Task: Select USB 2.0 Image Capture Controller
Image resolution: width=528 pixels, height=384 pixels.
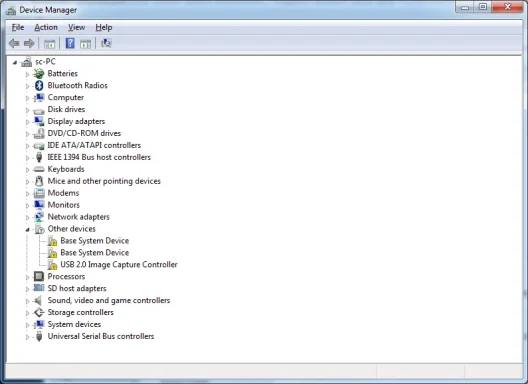Action: [119, 265]
